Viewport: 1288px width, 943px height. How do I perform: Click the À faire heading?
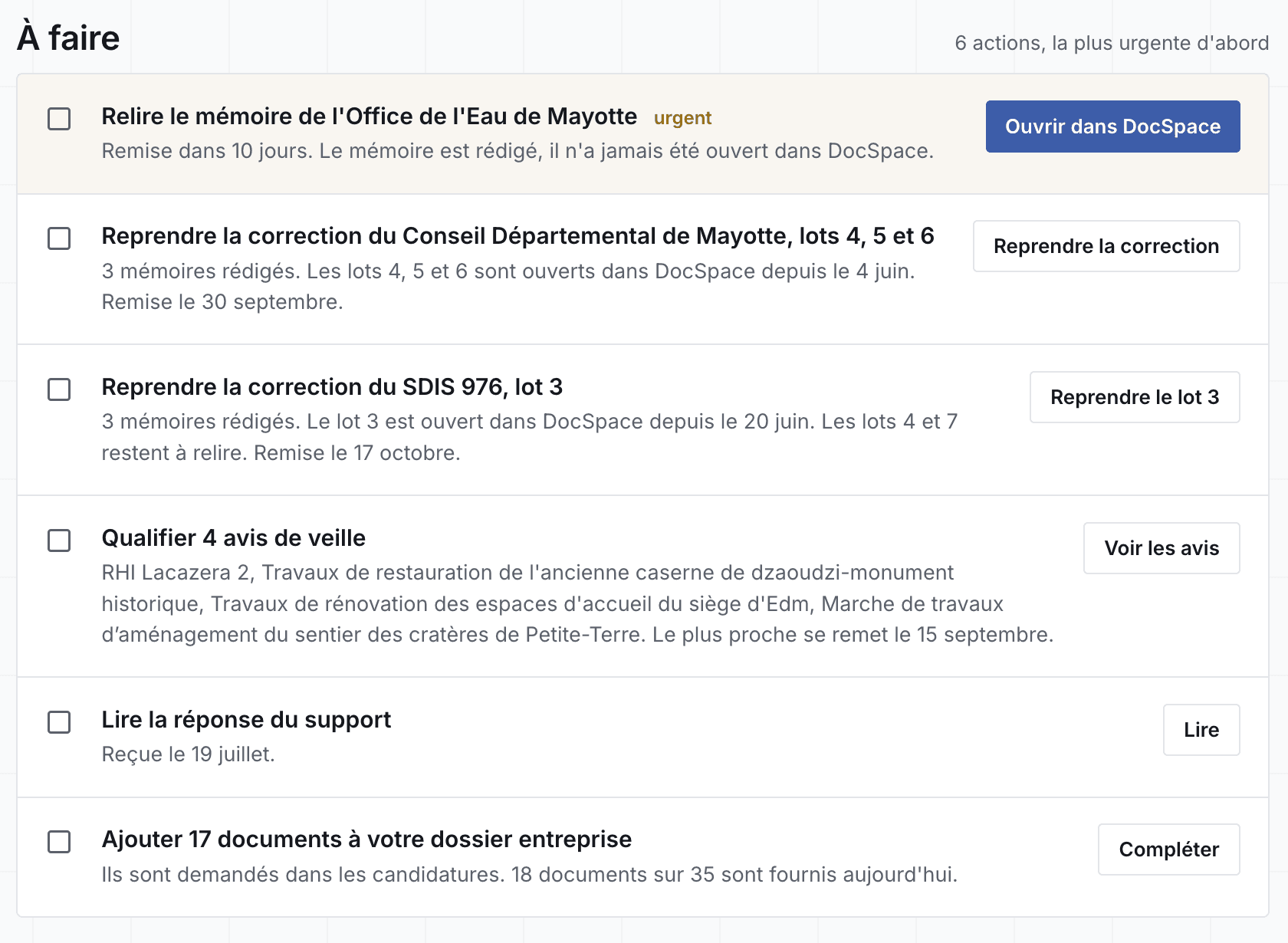coord(68,38)
